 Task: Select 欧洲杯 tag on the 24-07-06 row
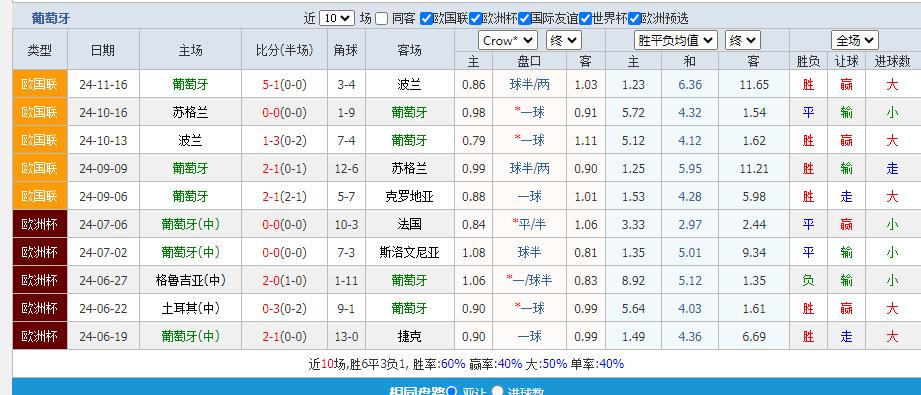click(x=40, y=224)
